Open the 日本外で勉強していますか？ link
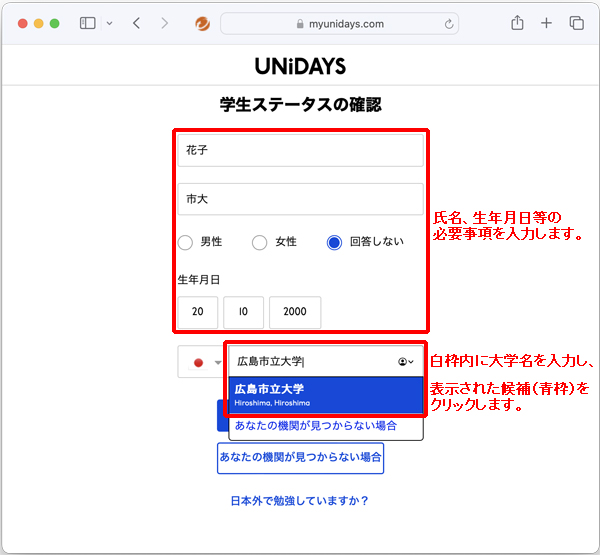This screenshot has height=555, width=600. coord(299,501)
